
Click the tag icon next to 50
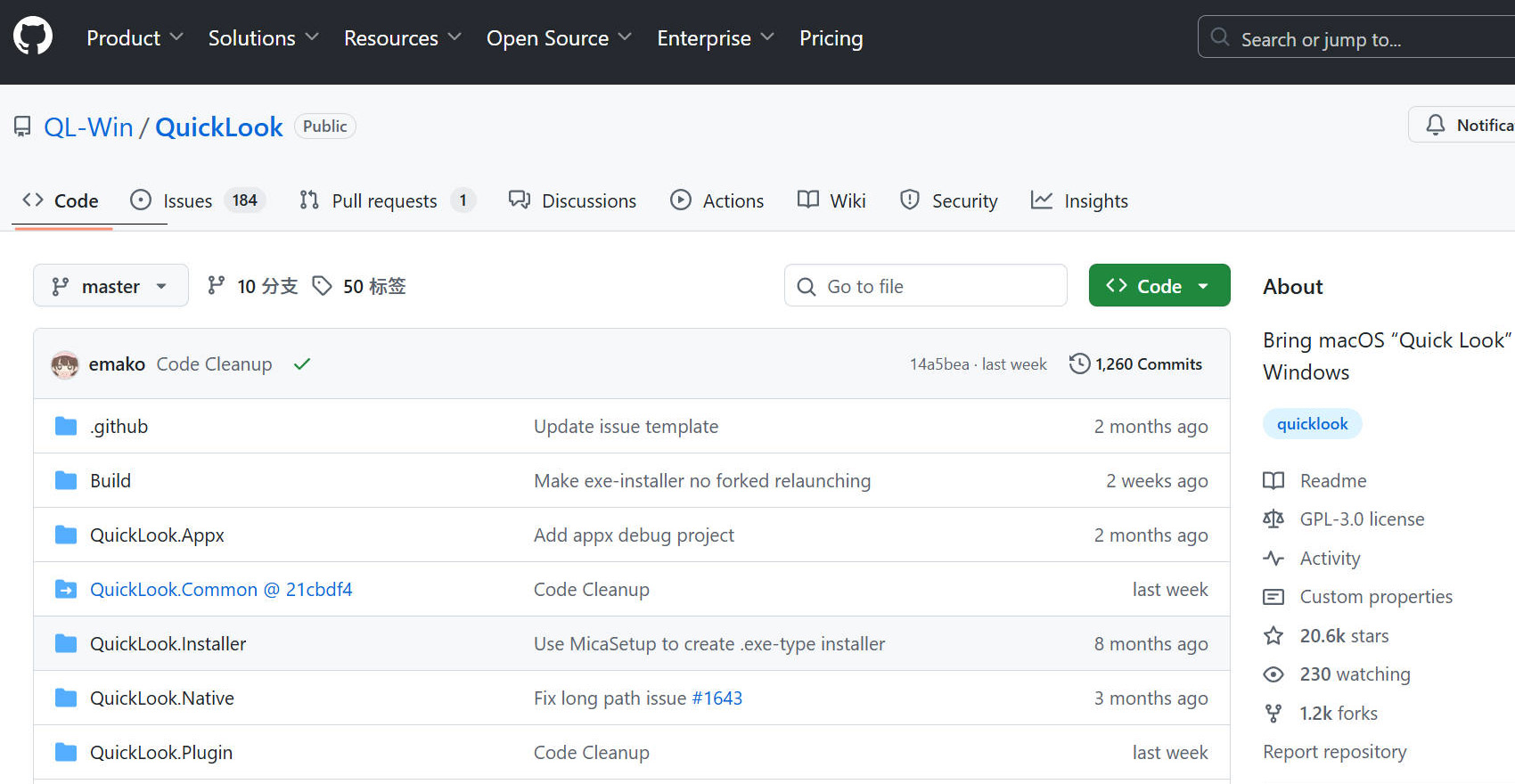[x=322, y=286]
